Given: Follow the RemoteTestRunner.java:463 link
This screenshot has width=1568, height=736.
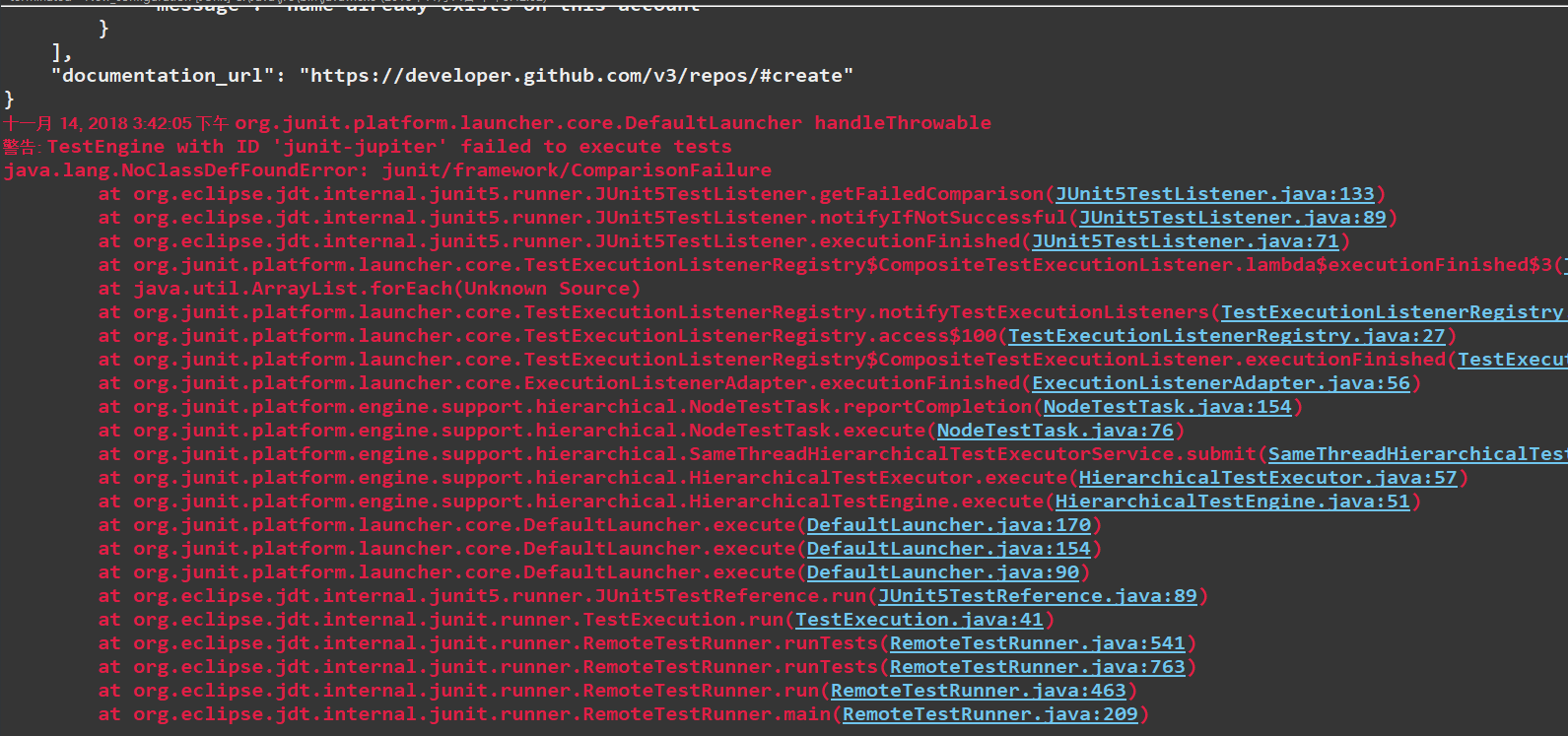Looking at the screenshot, I should [x=978, y=691].
